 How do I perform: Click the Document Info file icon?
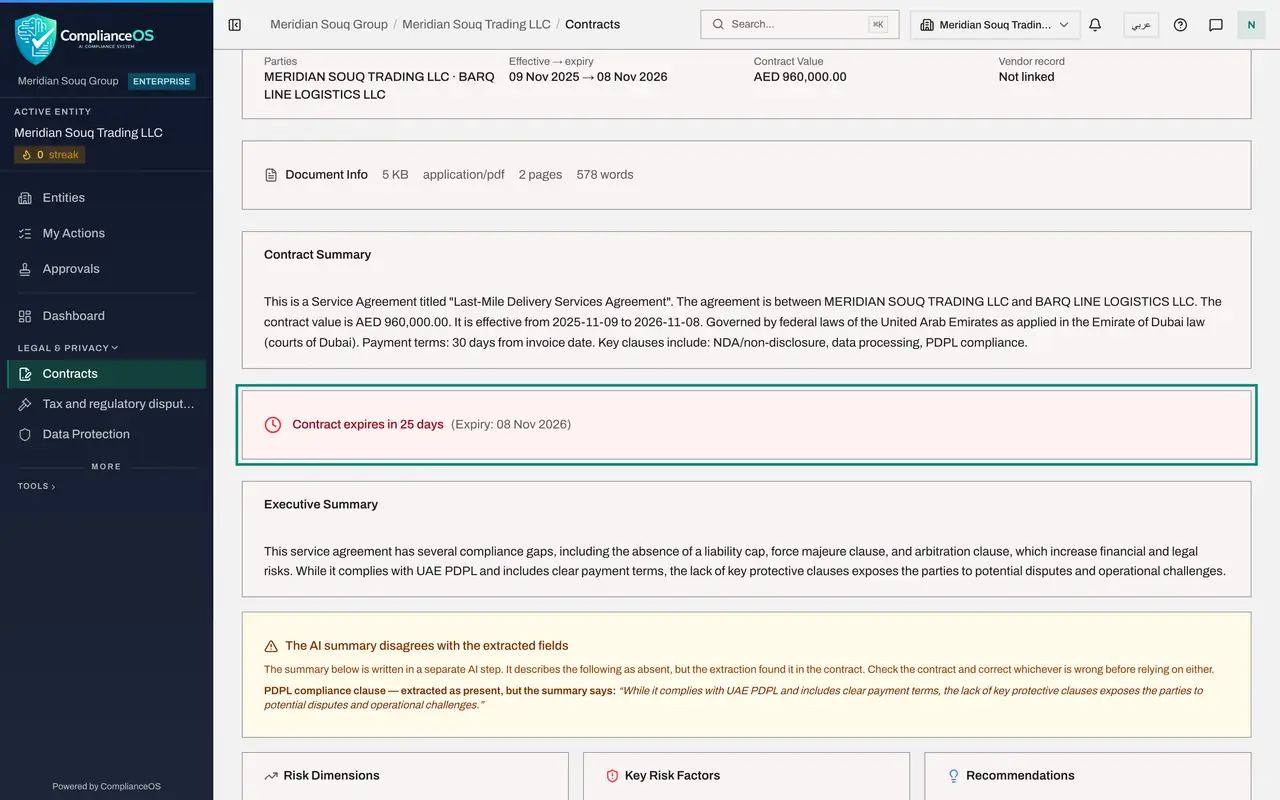pos(271,175)
